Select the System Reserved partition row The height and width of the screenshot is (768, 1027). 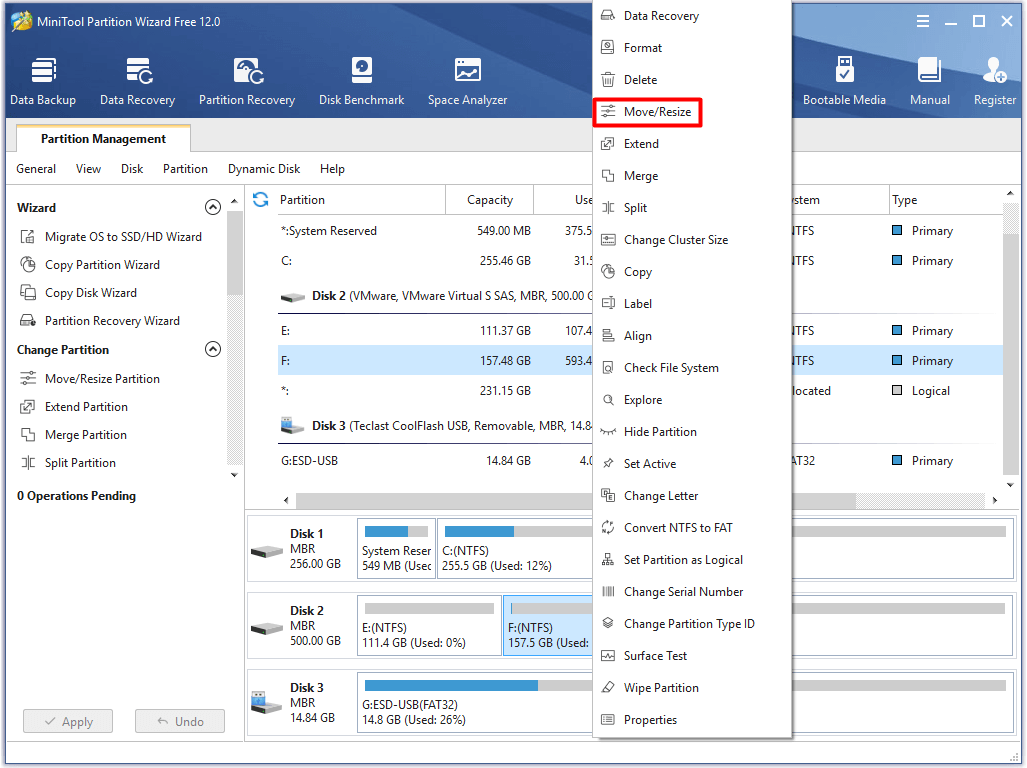(435, 231)
